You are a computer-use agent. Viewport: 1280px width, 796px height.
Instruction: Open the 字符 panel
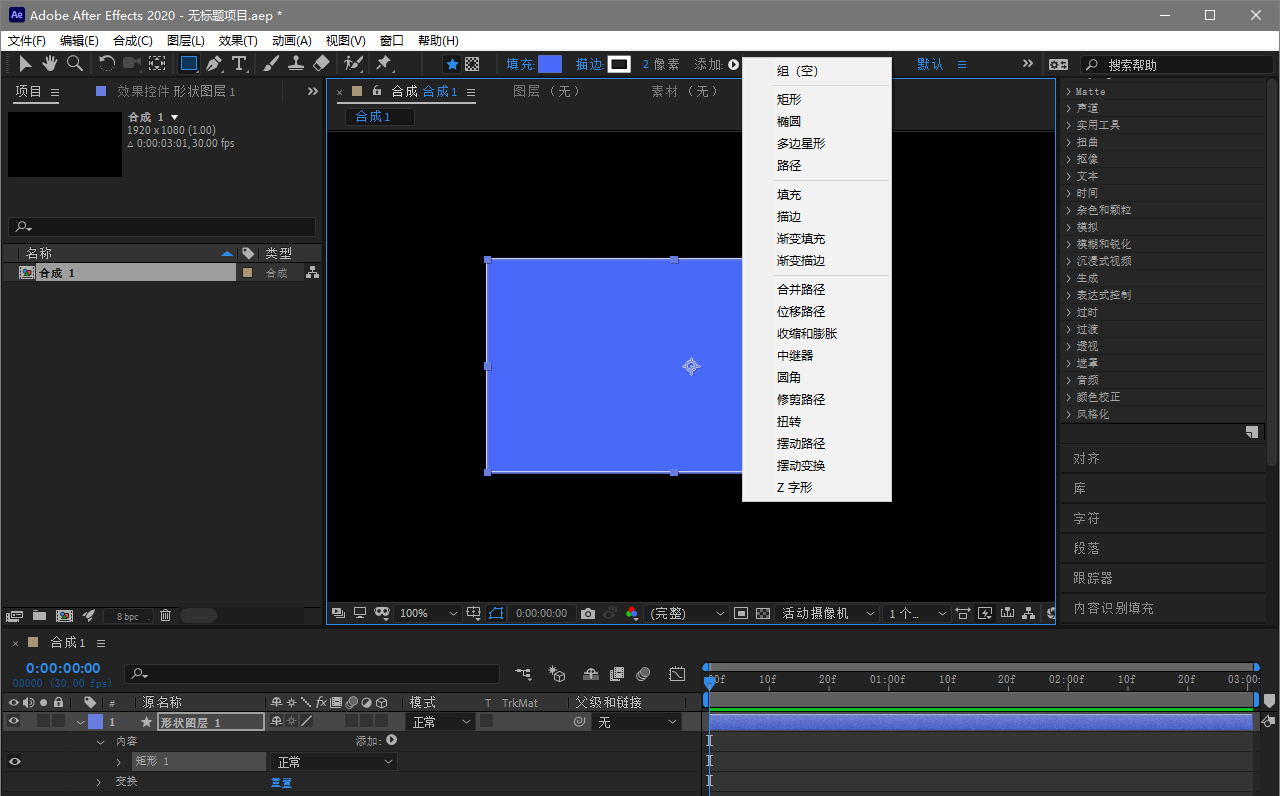point(1086,519)
